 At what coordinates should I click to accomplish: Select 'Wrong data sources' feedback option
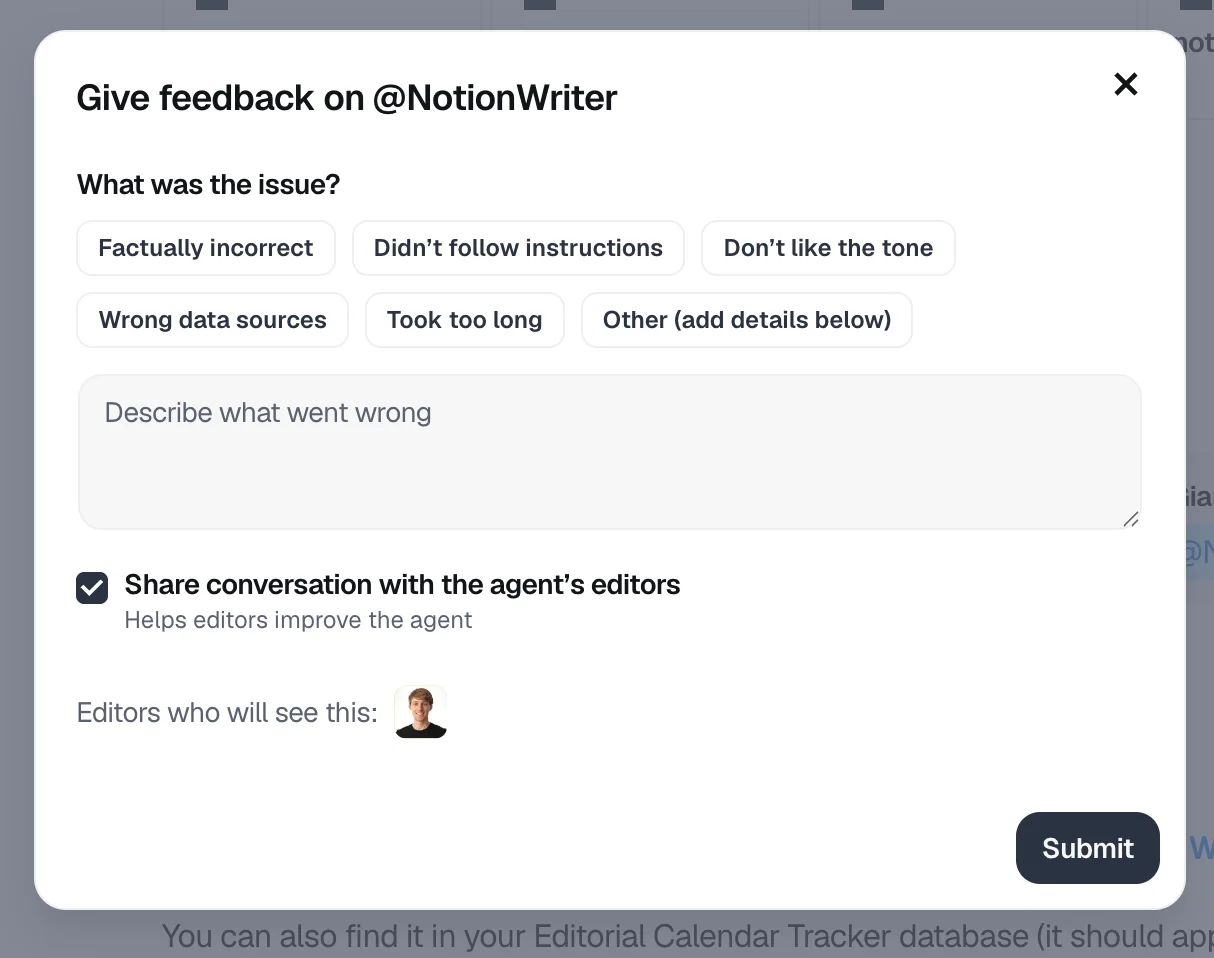point(212,319)
